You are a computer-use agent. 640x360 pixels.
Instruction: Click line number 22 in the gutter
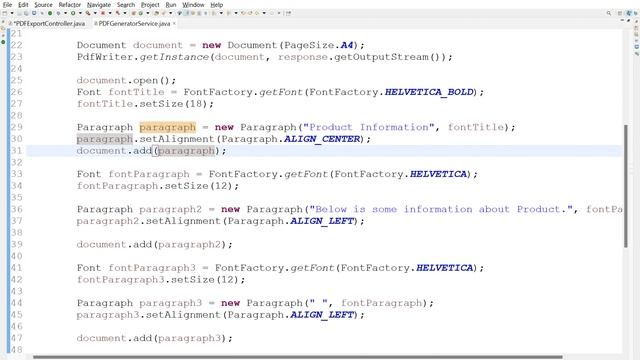[16, 45]
